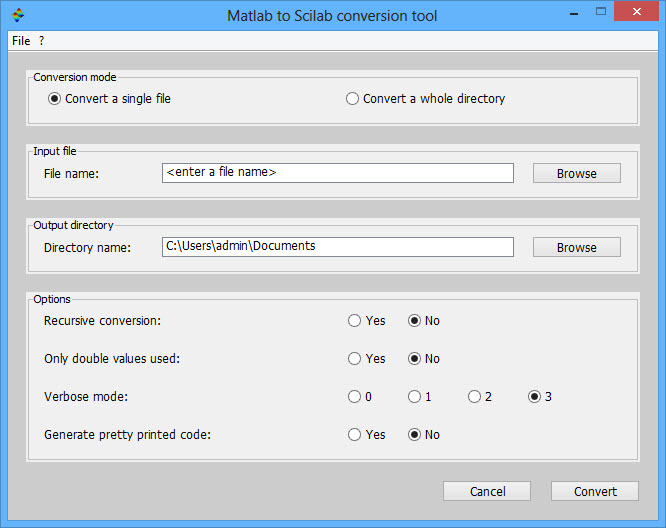Enable pretty printed code with Yes
The image size is (666, 528).
tap(367, 435)
